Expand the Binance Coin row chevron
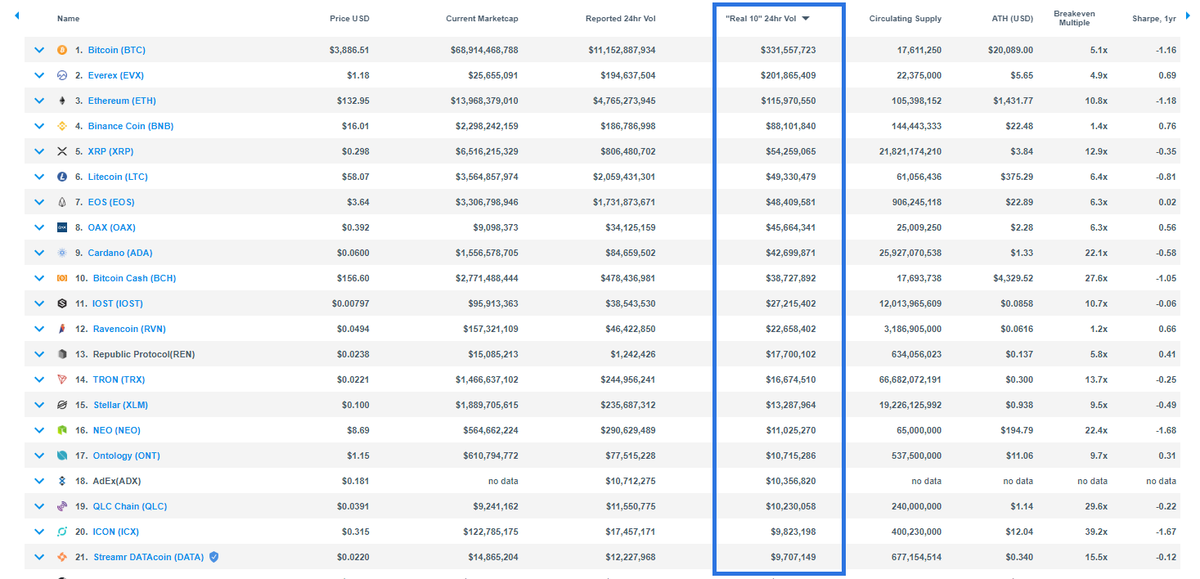This screenshot has height=579, width=1200. pyautogui.click(x=39, y=126)
